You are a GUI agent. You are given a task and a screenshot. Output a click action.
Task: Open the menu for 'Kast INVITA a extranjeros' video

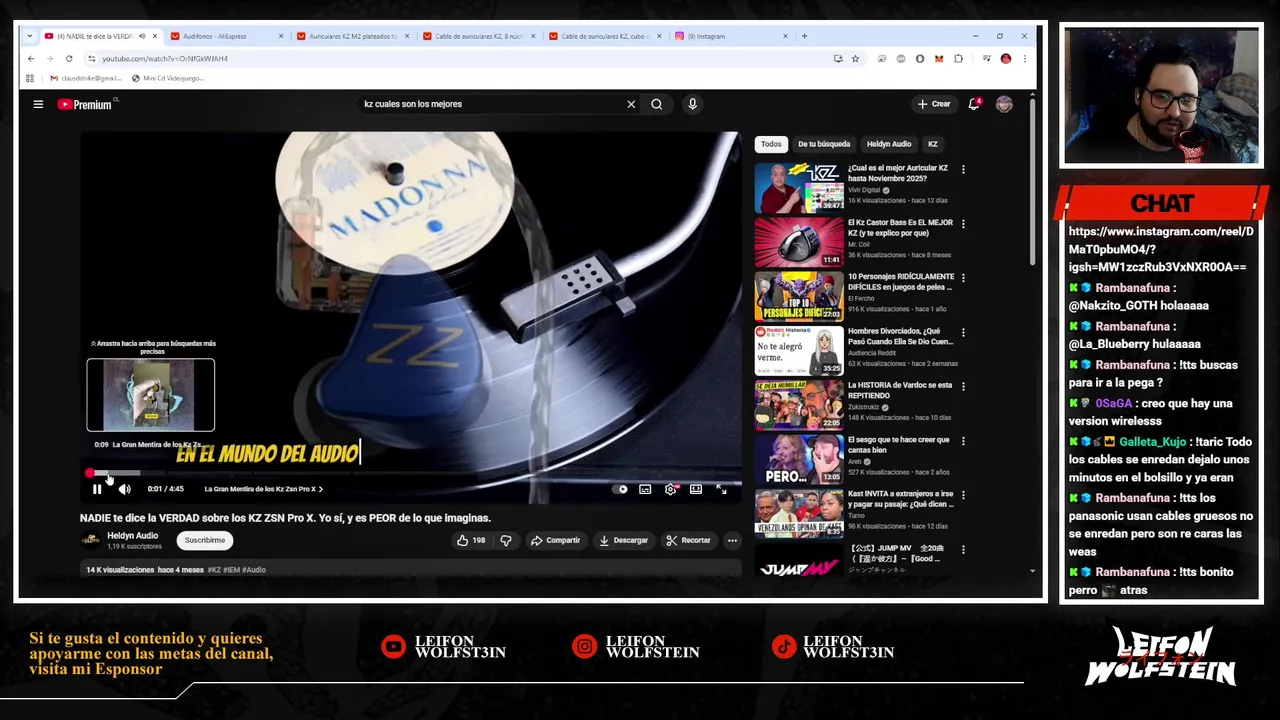[963, 495]
